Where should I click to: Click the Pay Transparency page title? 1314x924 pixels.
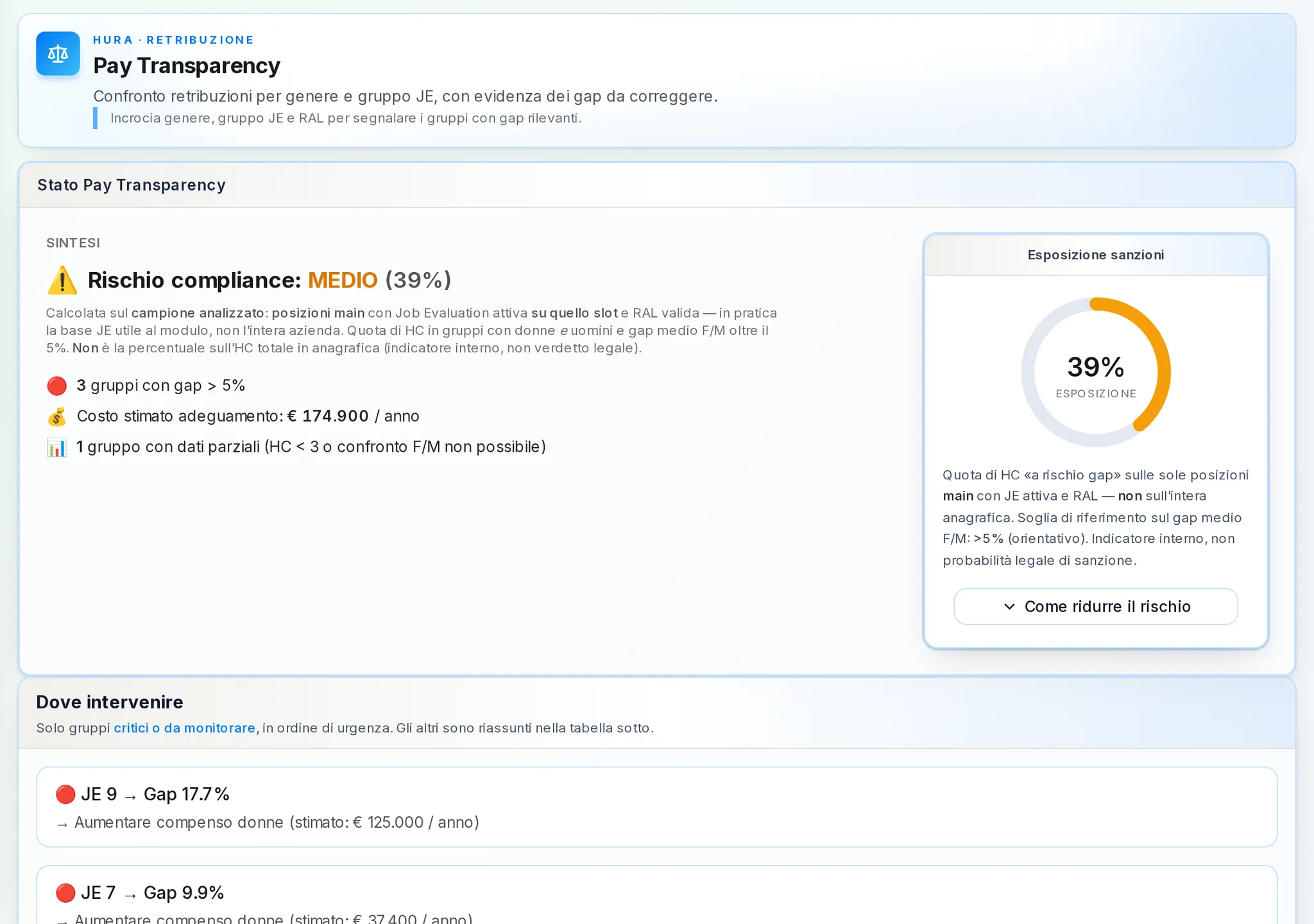(x=187, y=65)
